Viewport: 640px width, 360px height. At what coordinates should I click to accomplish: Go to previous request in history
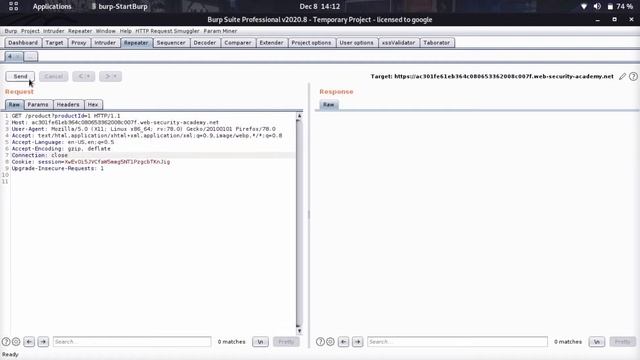pyautogui.click(x=84, y=76)
